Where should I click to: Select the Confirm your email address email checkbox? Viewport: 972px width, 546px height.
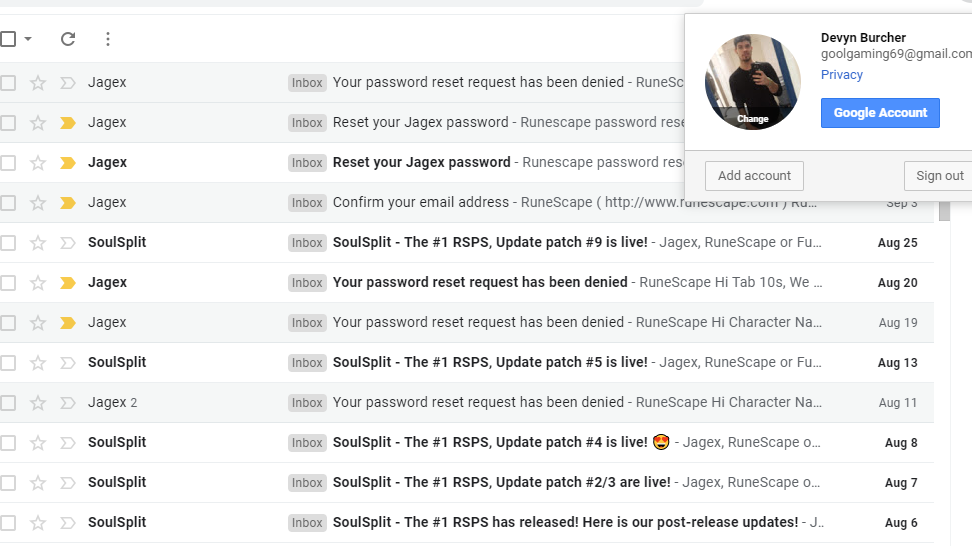8,203
